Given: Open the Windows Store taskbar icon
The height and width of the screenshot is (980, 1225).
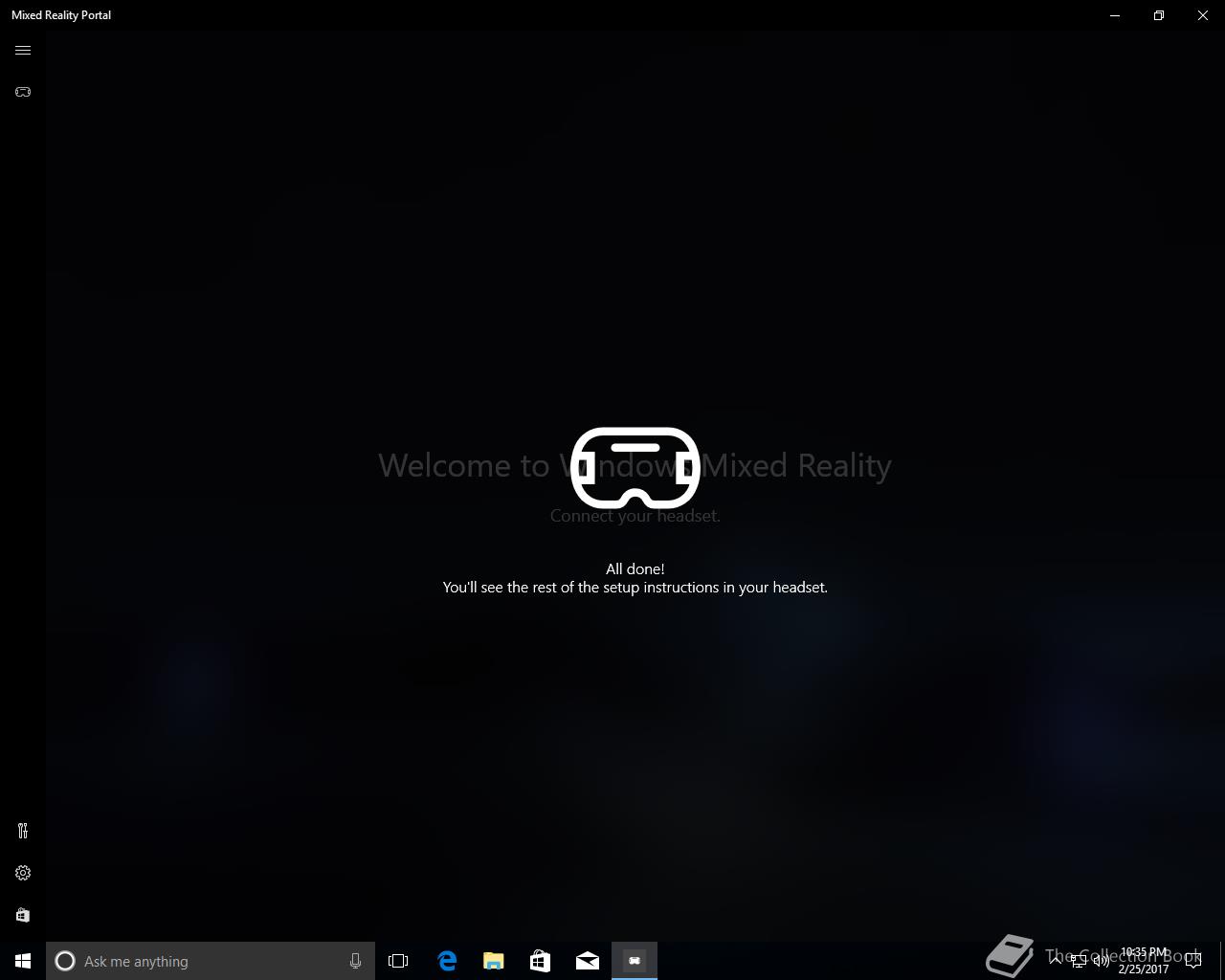Looking at the screenshot, I should point(541,961).
